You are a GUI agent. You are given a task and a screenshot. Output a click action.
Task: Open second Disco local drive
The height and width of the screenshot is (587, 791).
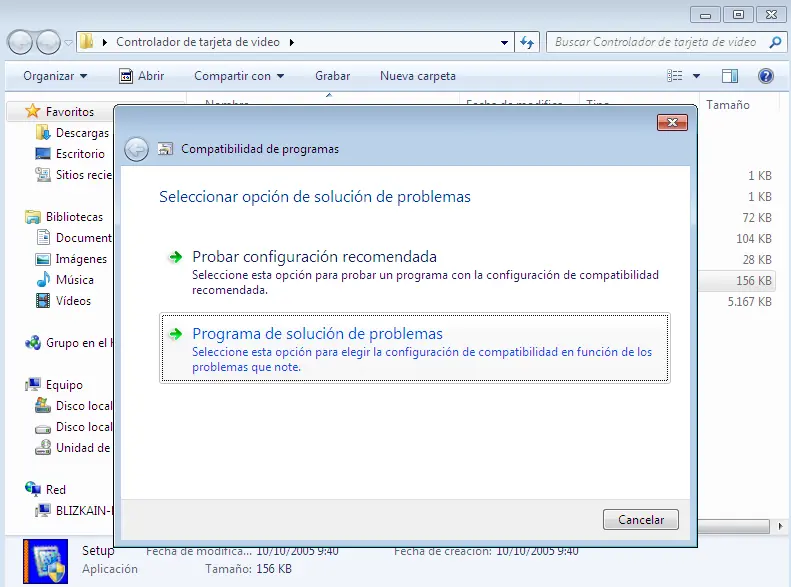[x=74, y=427]
